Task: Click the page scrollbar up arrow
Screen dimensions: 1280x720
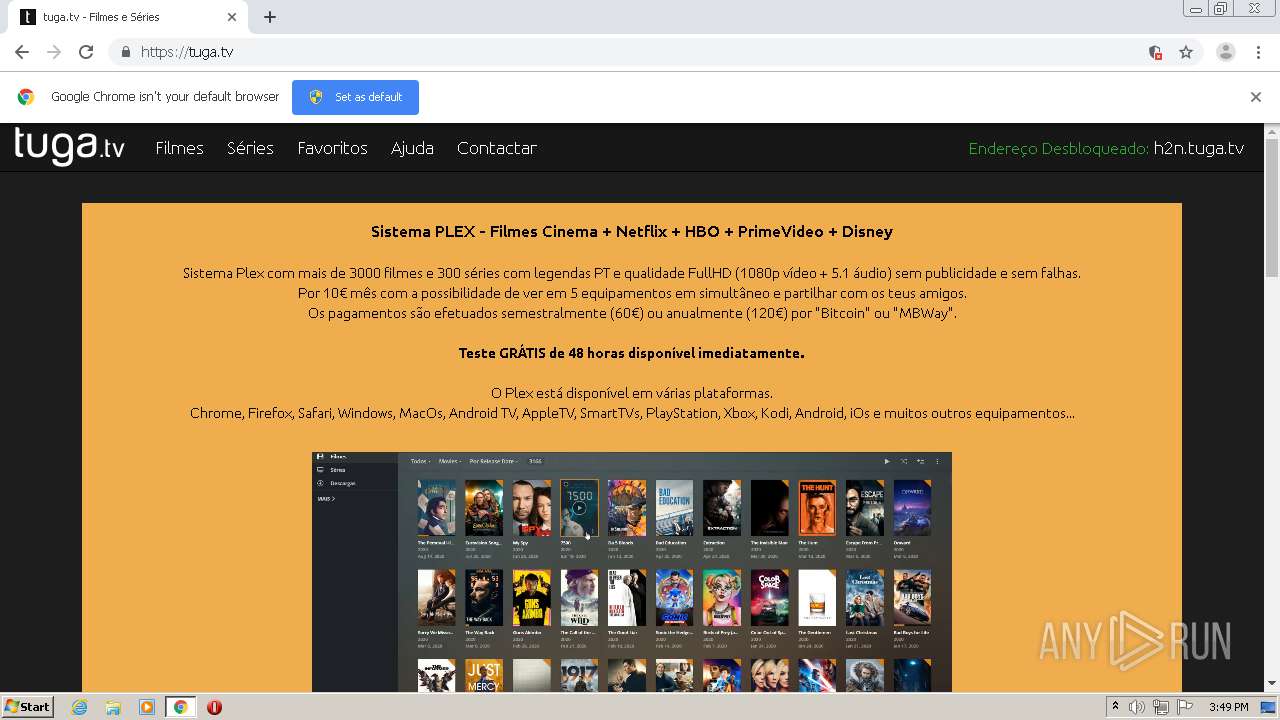Action: pos(1272,131)
